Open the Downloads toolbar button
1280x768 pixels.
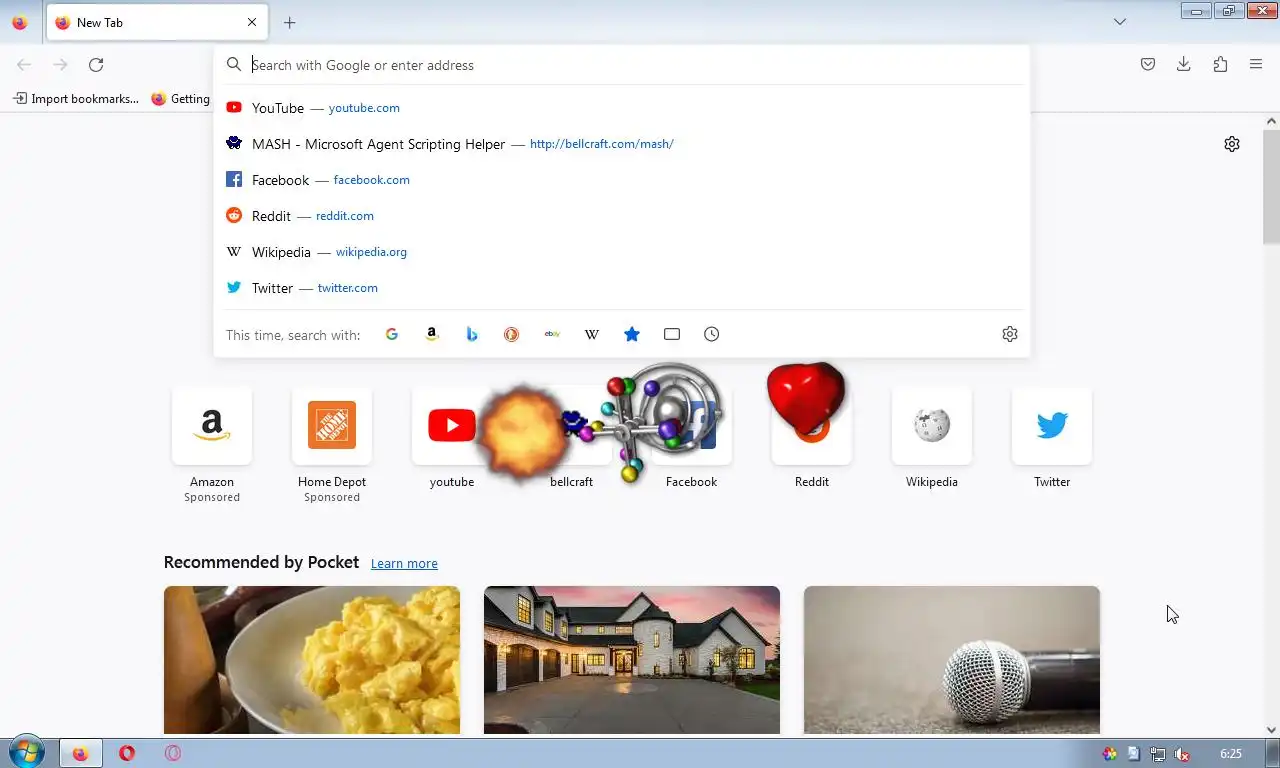(x=1184, y=64)
